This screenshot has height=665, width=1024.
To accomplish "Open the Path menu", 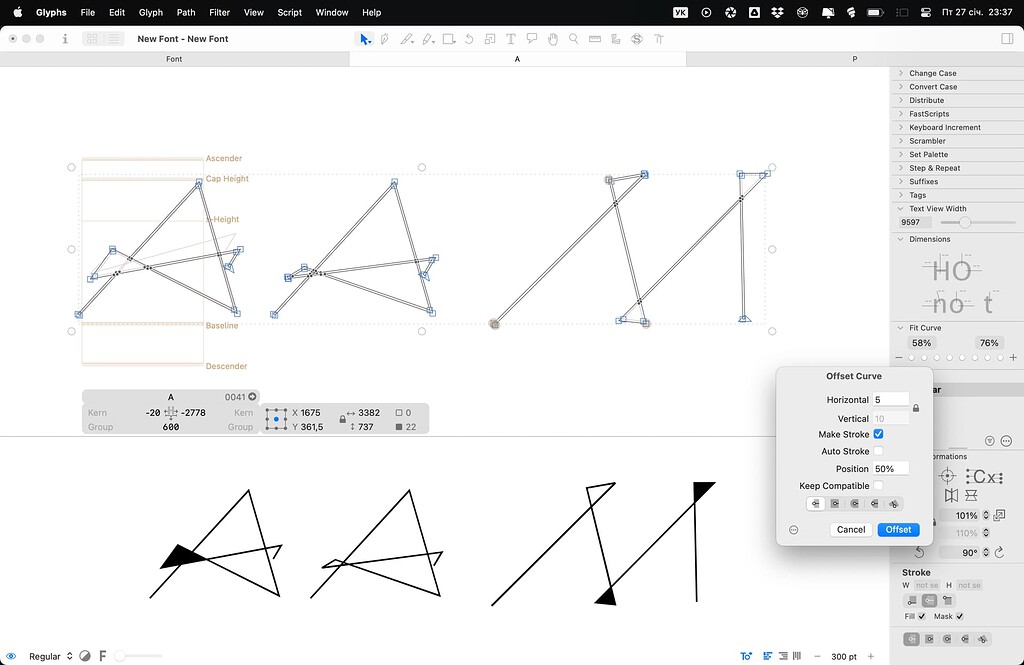I will click(x=186, y=12).
